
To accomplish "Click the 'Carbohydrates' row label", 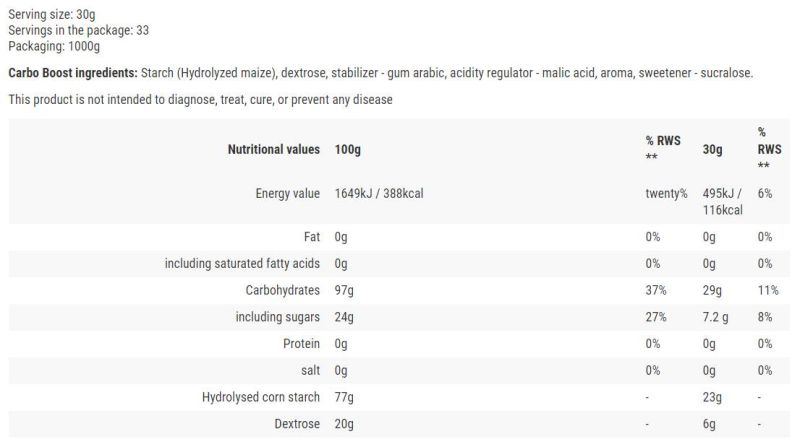I will click(282, 291).
